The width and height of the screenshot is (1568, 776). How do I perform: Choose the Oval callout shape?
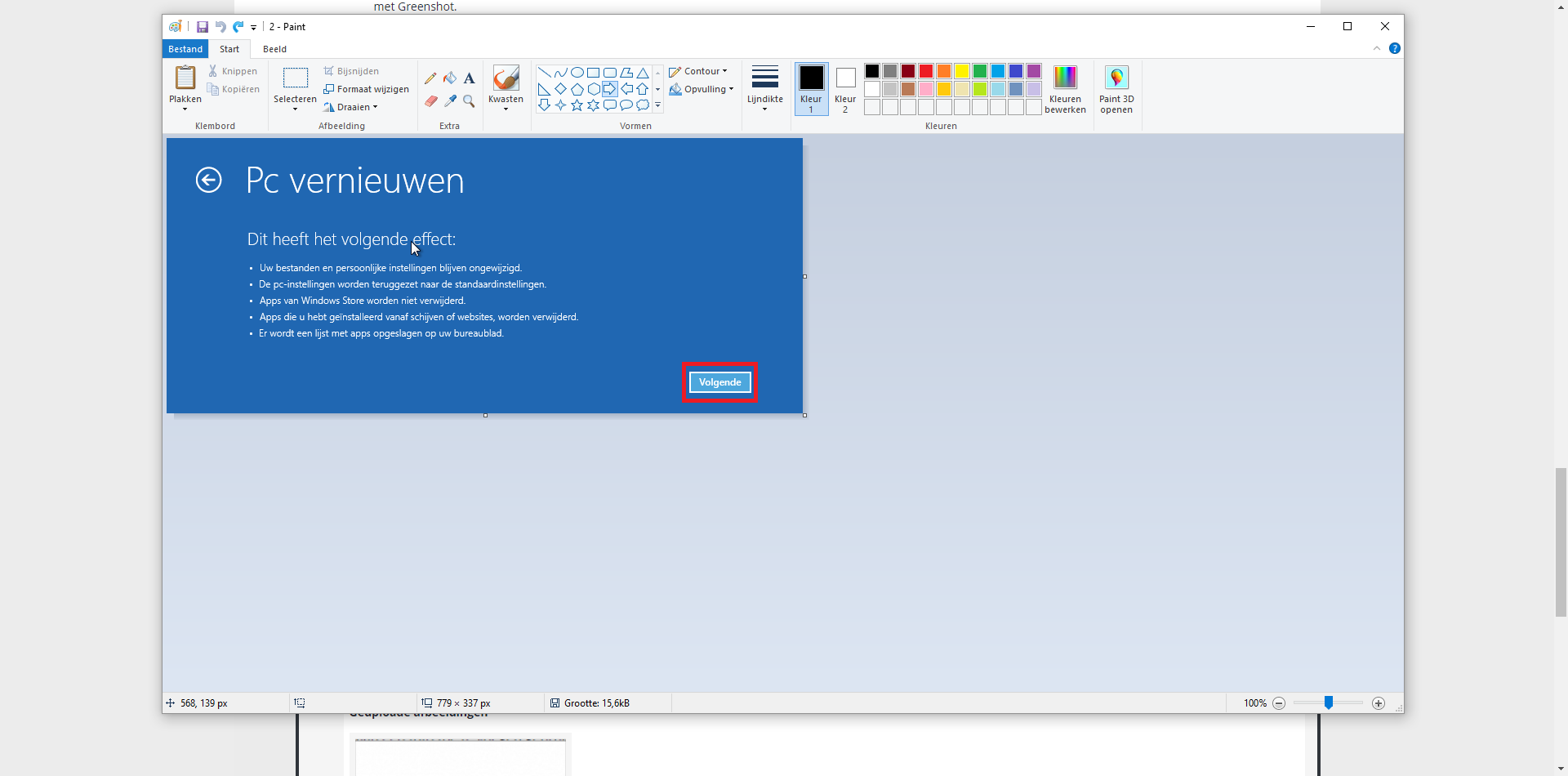pos(626,105)
